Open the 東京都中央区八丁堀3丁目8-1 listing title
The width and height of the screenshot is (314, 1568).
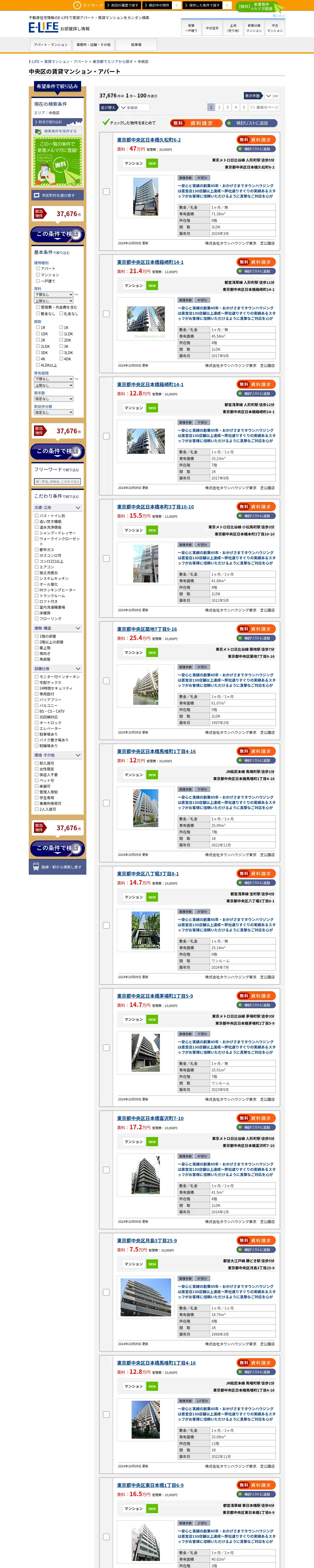click(x=148, y=873)
